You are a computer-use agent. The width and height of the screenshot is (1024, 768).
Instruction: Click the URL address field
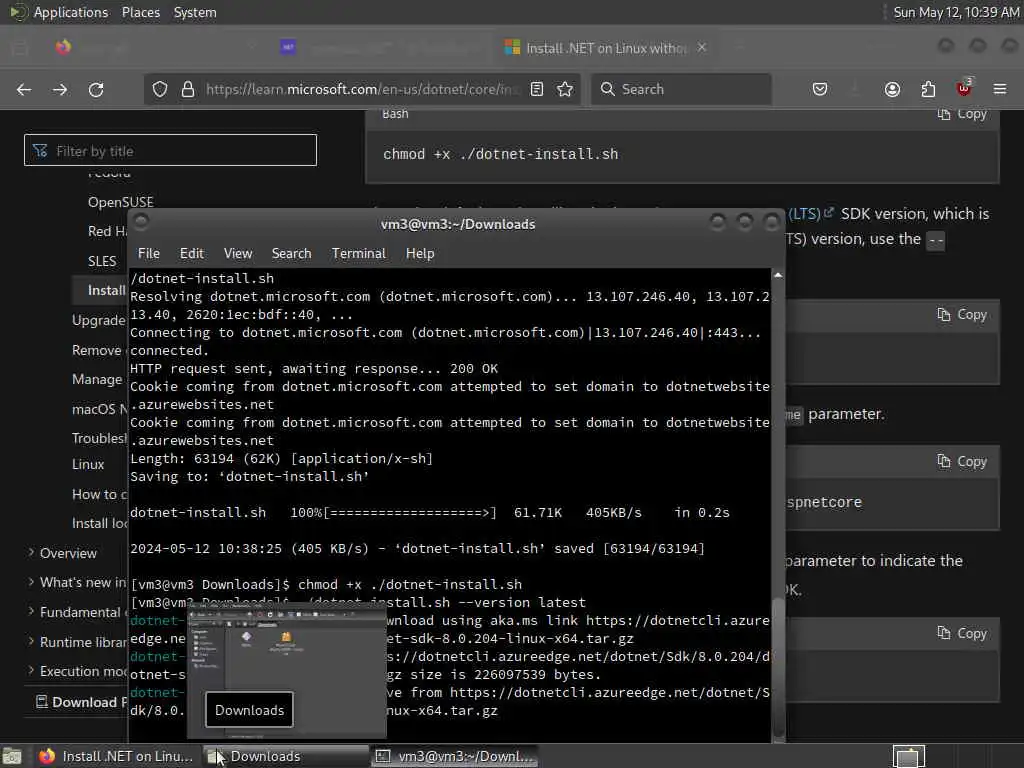point(362,89)
